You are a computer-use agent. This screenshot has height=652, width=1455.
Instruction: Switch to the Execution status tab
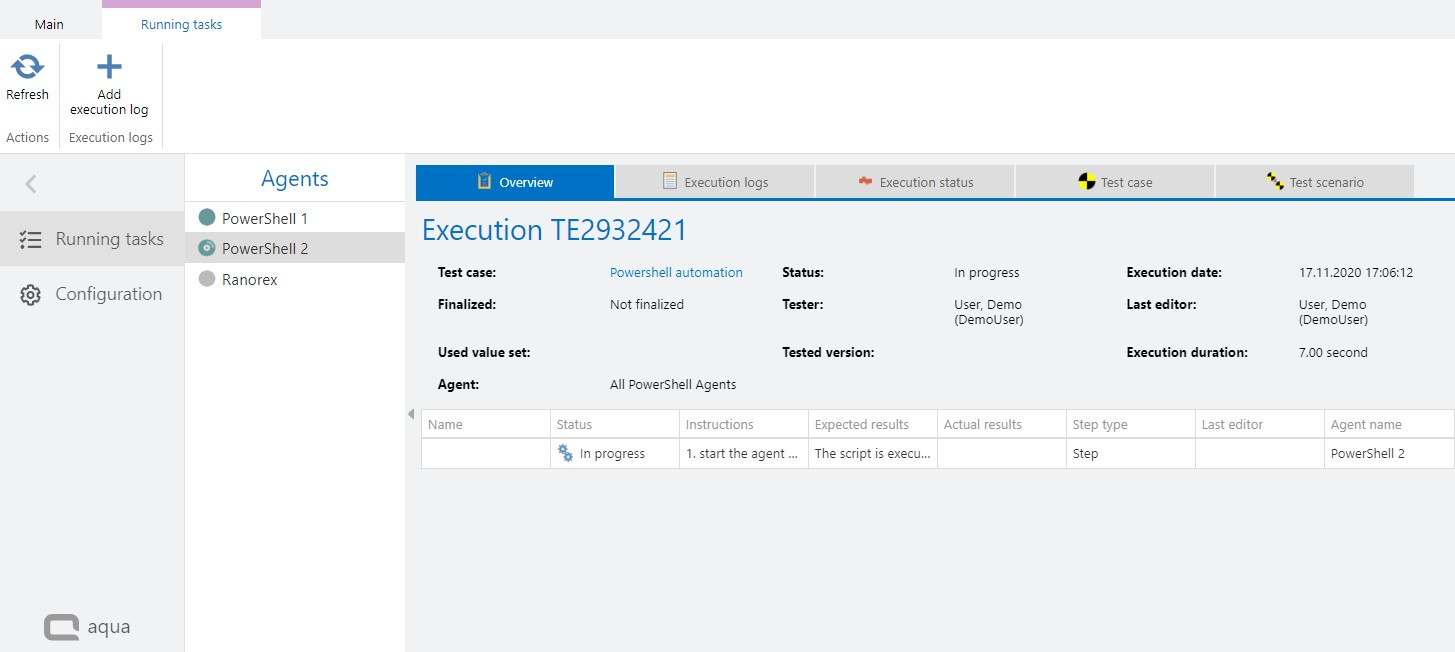pyautogui.click(x=915, y=182)
